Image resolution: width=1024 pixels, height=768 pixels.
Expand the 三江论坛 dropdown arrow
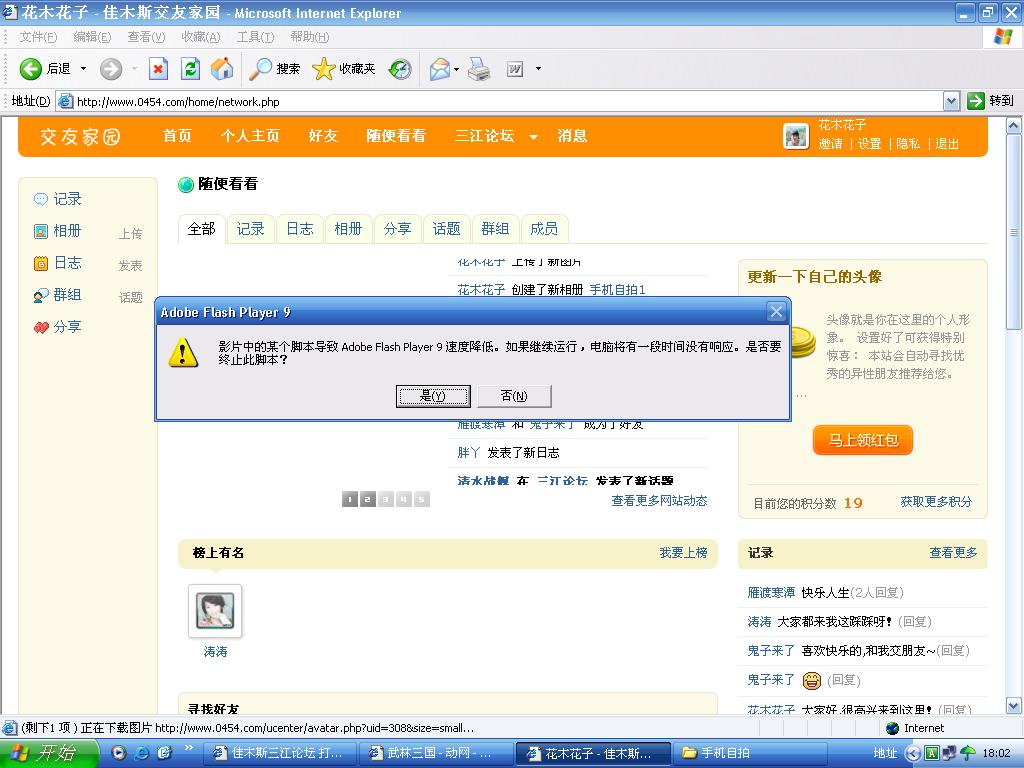tap(533, 137)
